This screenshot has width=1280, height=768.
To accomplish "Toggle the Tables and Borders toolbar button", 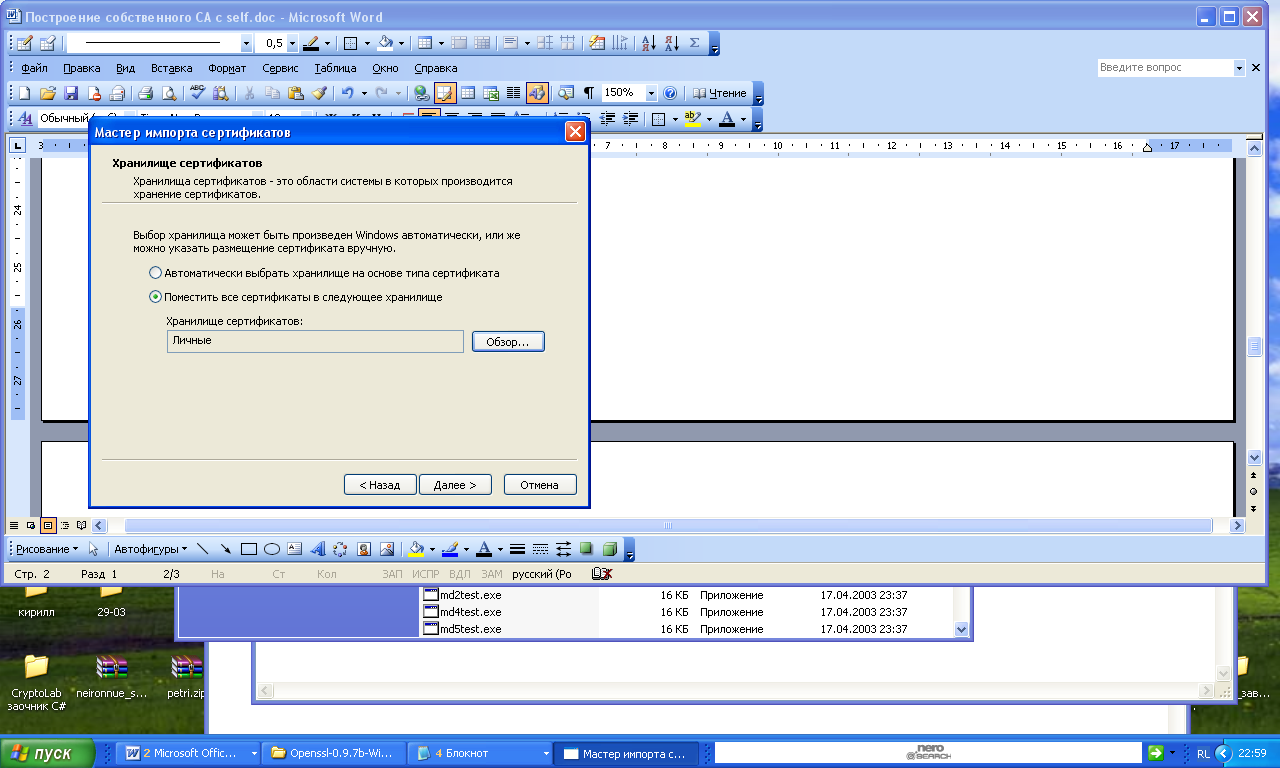I will 445,93.
